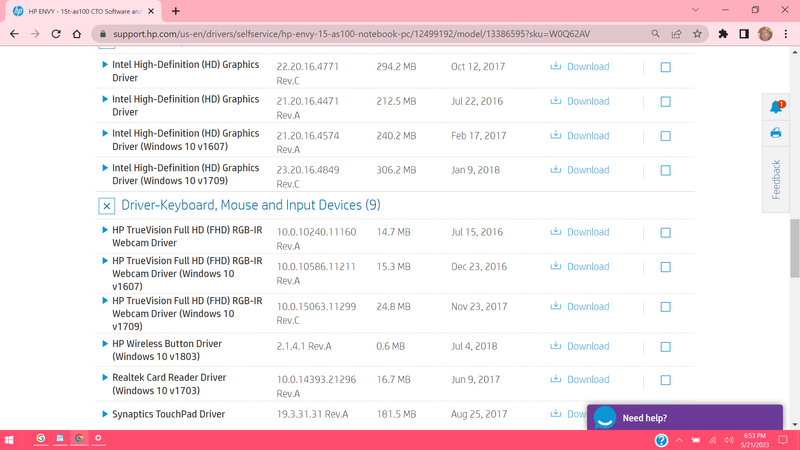
Task: Download webcam driver dated Nov 23, 2017
Action: 588,306
